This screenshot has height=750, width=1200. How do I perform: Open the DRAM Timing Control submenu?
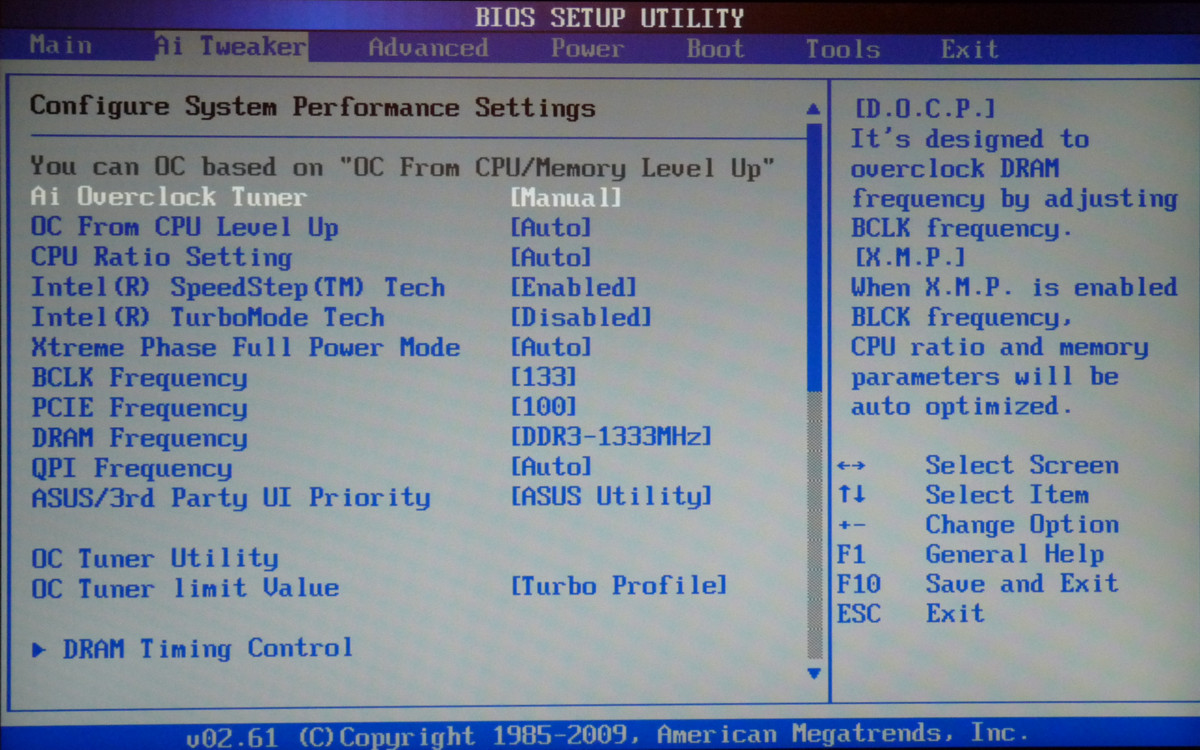click(207, 649)
